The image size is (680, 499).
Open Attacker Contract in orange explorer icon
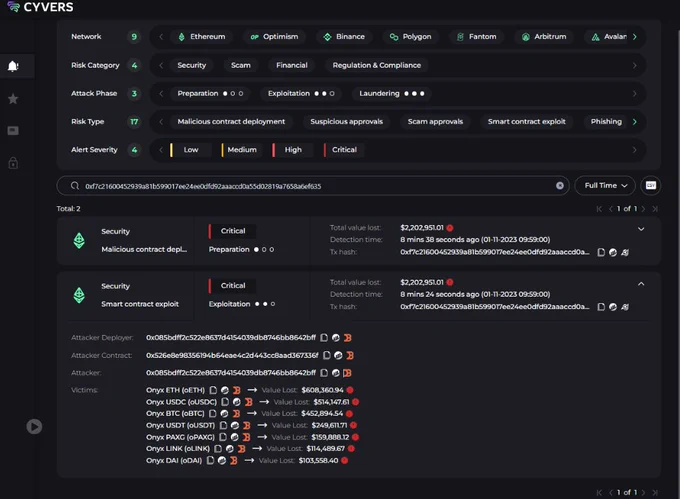350,355
